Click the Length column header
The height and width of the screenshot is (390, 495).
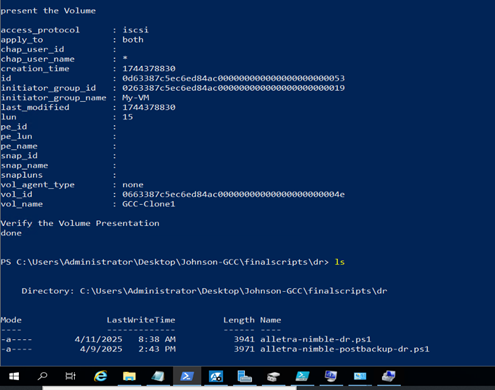pyautogui.click(x=239, y=320)
